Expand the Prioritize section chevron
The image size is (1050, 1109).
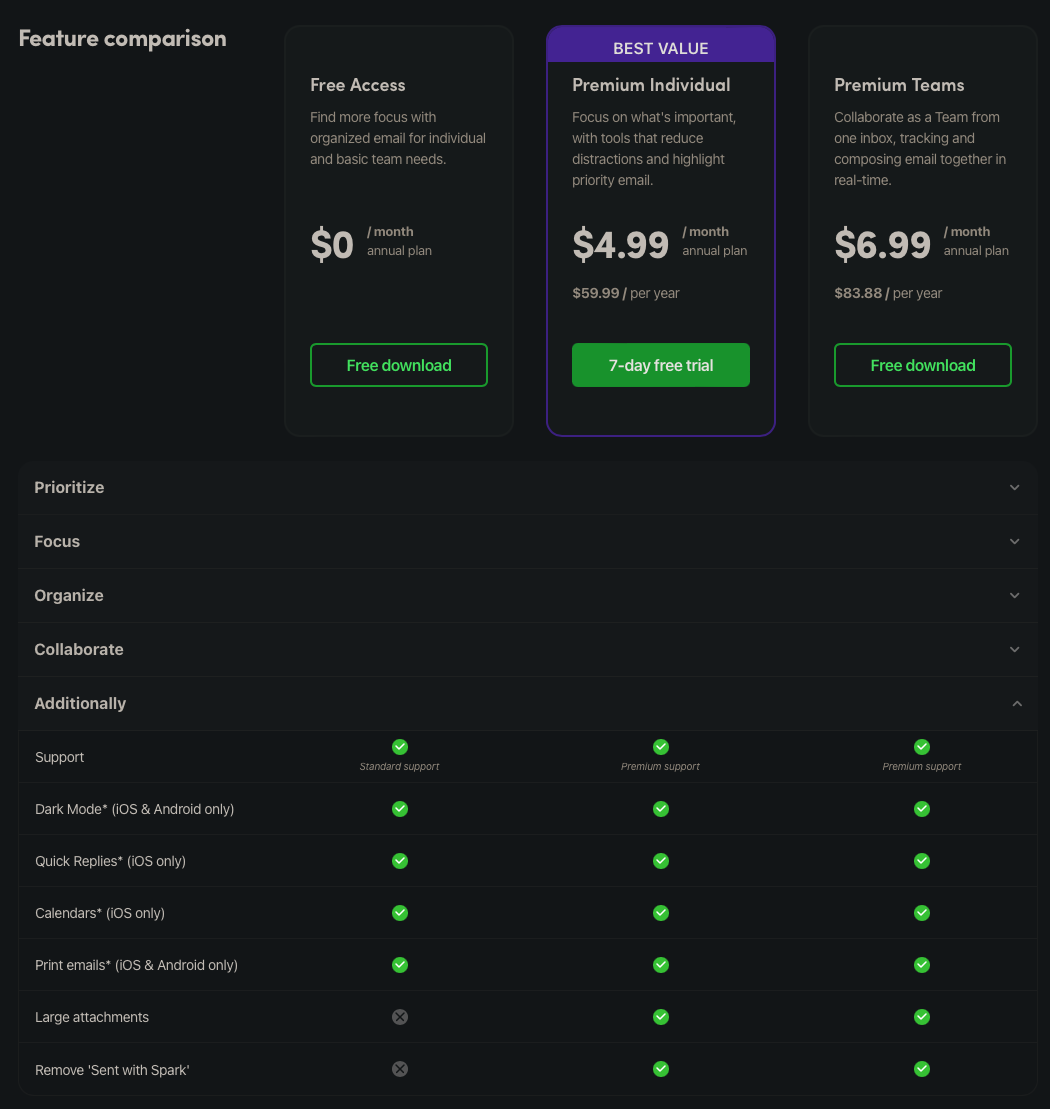[1014, 487]
